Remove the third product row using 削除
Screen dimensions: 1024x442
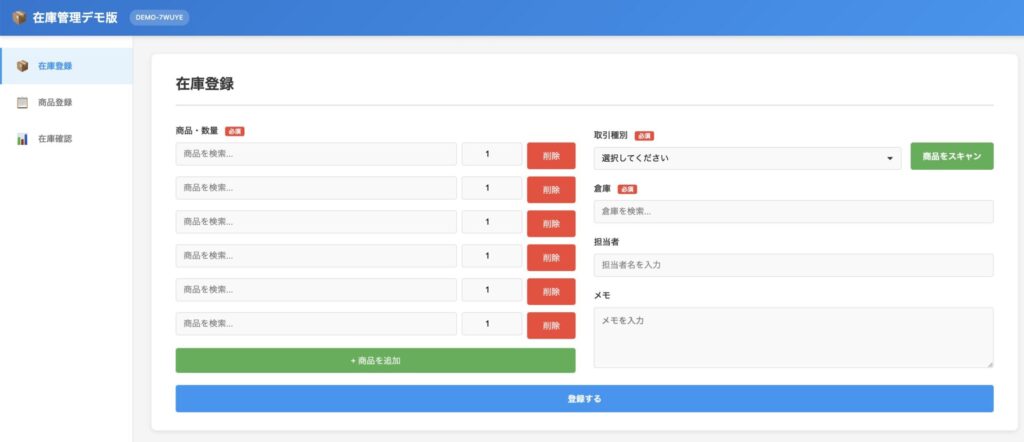pos(551,223)
